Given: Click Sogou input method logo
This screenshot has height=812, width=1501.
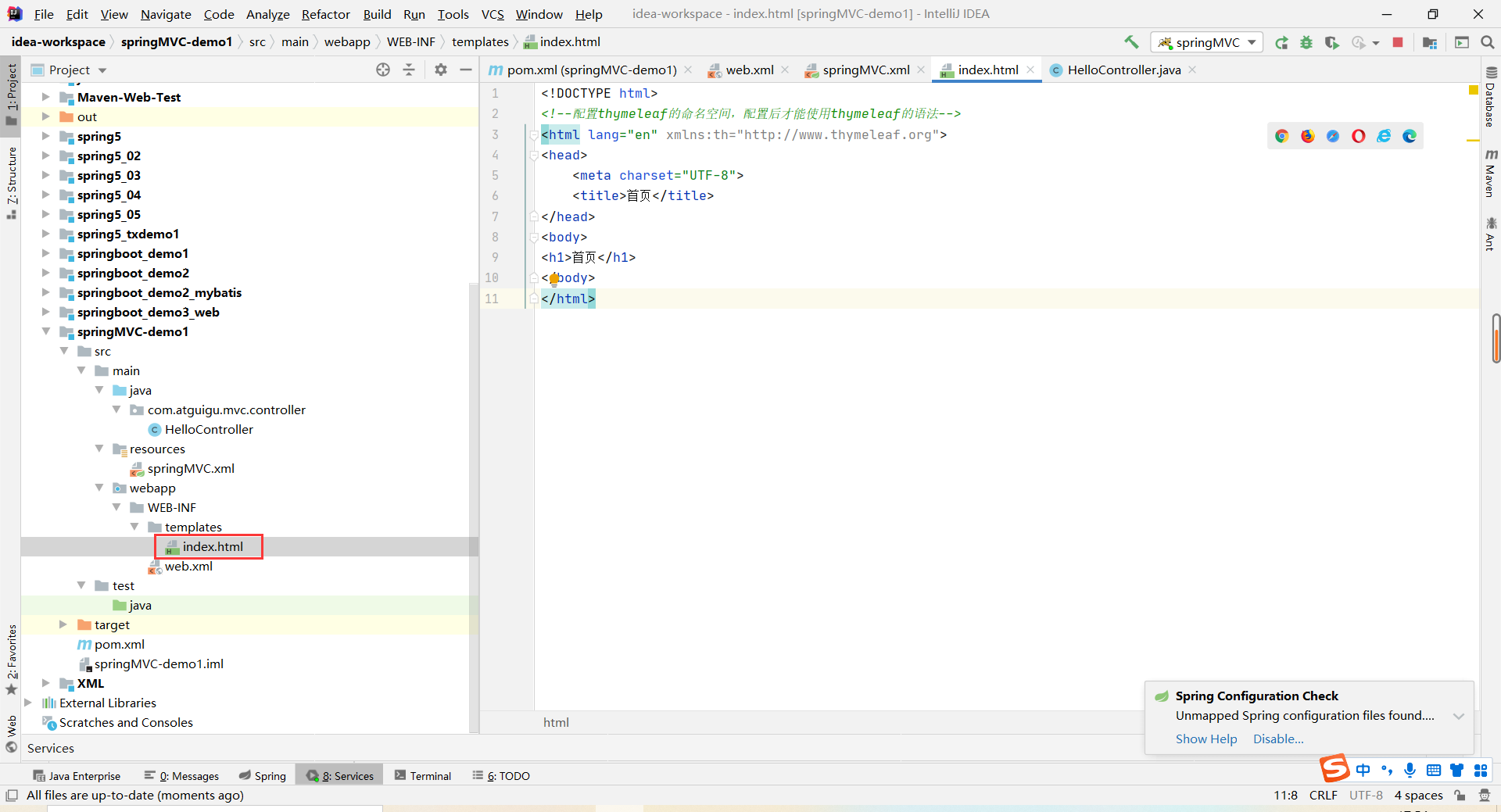Looking at the screenshot, I should (x=1334, y=768).
